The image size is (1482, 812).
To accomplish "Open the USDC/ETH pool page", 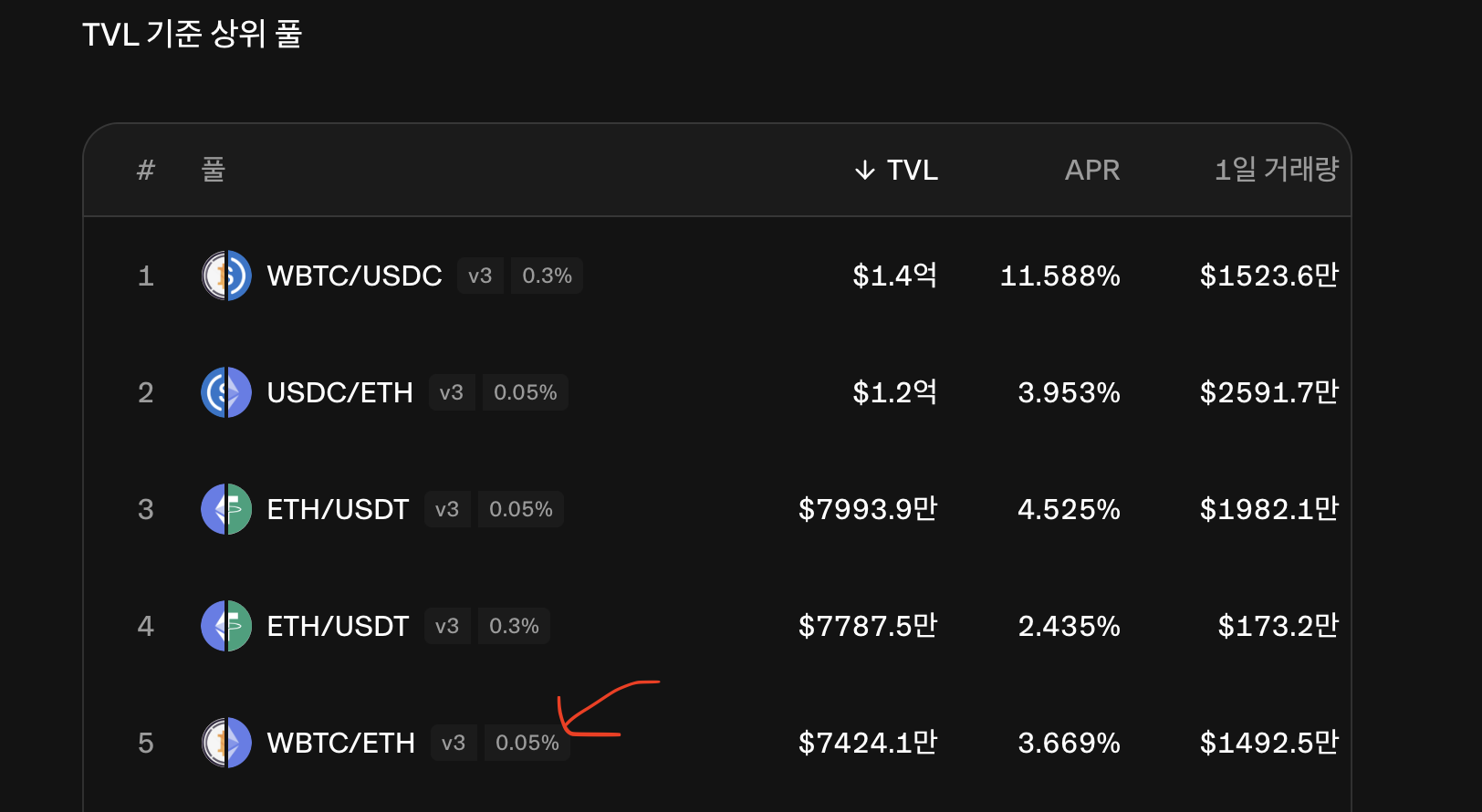I will [x=339, y=391].
